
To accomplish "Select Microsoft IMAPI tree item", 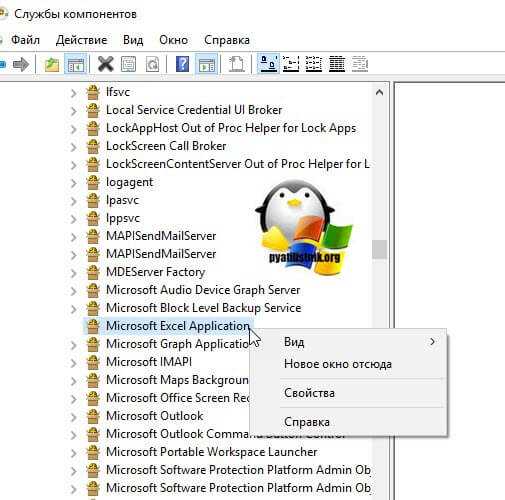I will point(149,362).
